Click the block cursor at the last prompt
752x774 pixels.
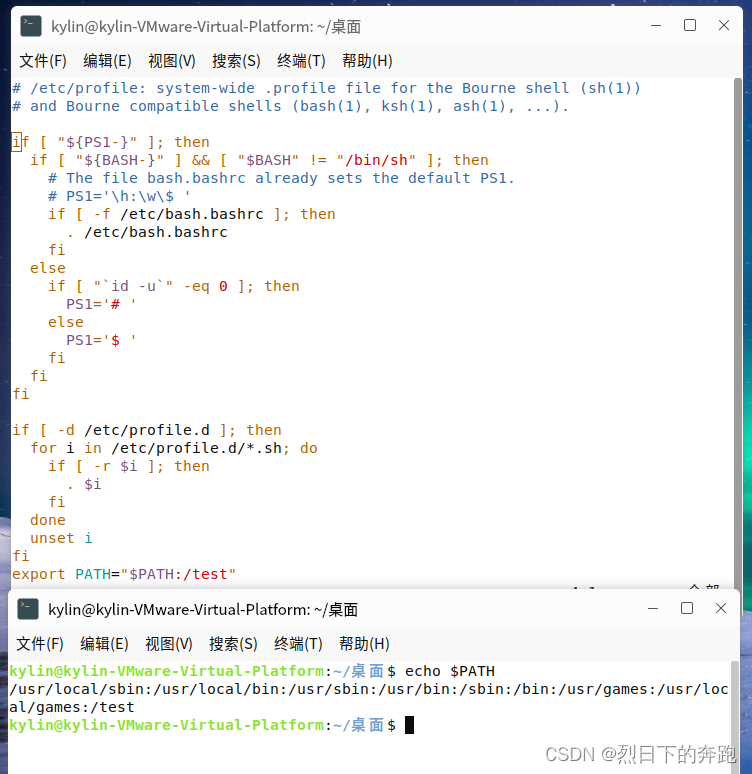(409, 725)
